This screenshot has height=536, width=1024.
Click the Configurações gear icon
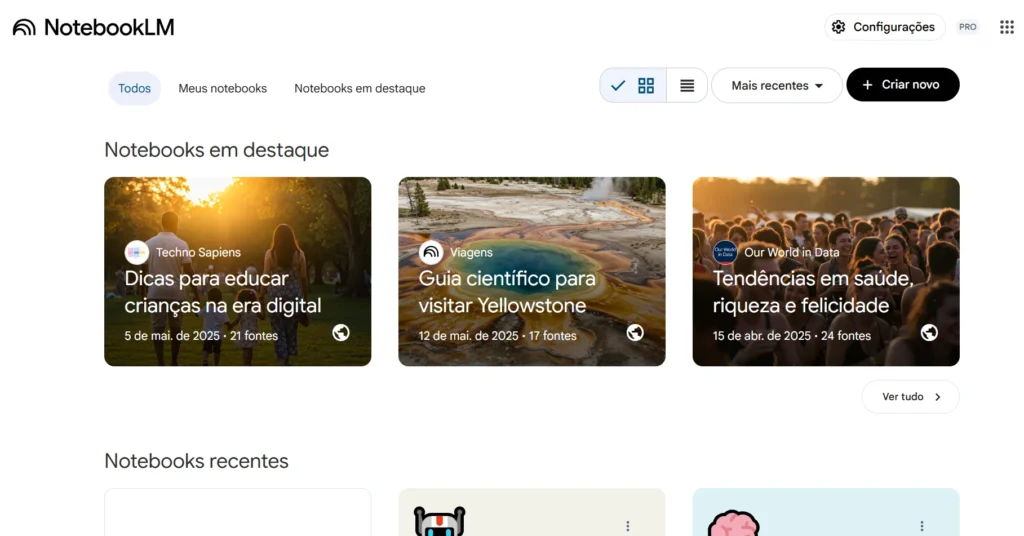click(839, 27)
